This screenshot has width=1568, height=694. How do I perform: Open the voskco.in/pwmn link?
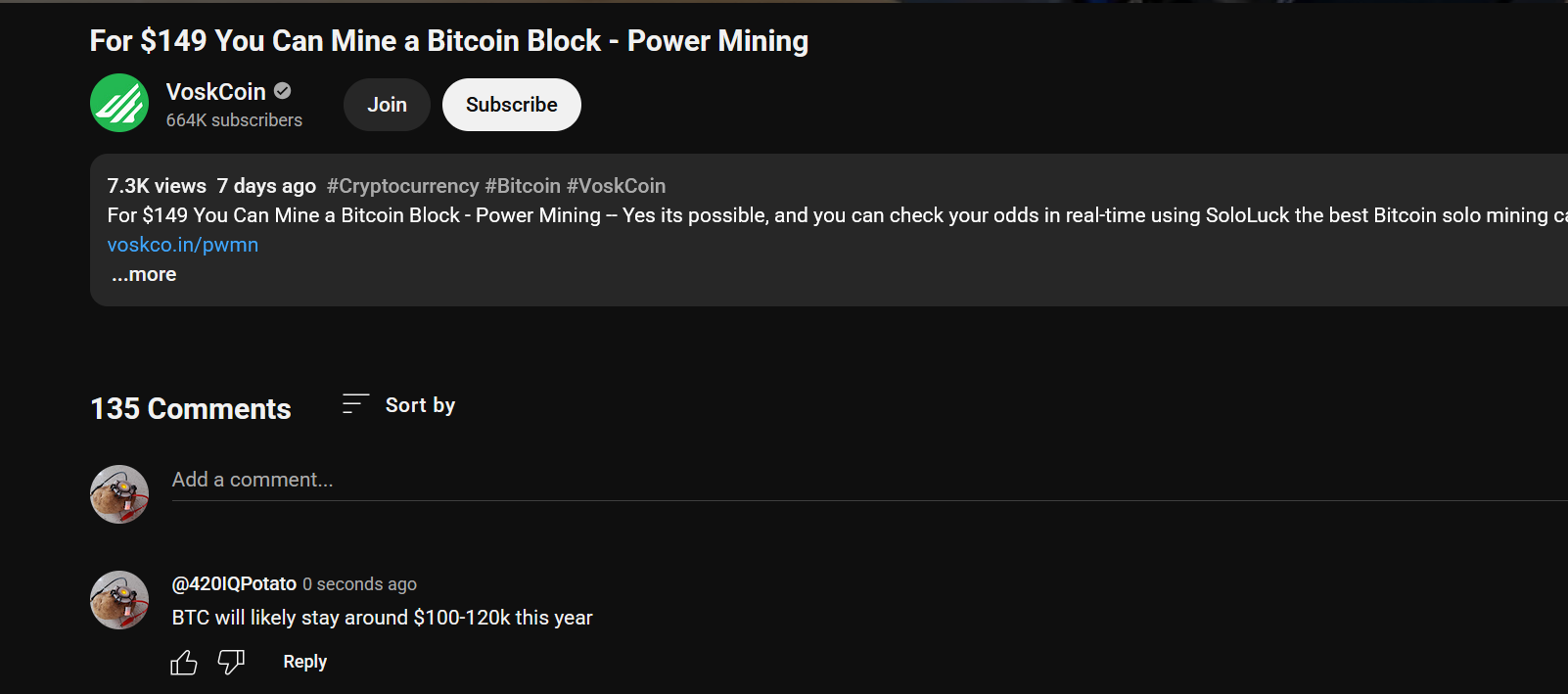click(x=183, y=245)
